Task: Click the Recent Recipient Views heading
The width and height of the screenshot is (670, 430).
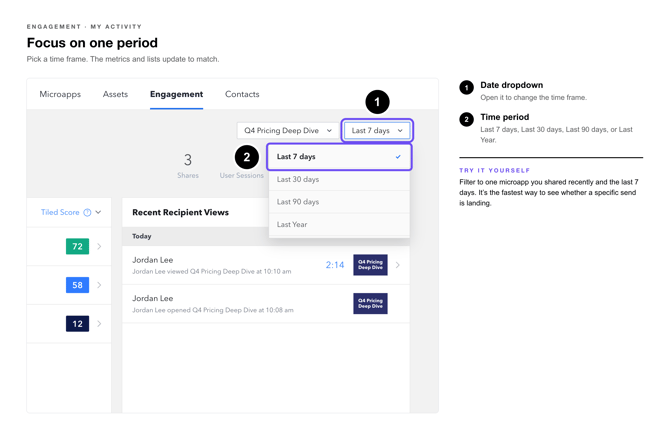Action: 180,212
